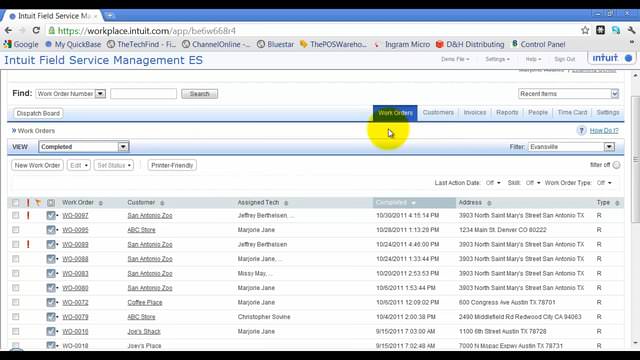
Task: Check the box for WO-0097
Action: (x=16, y=216)
